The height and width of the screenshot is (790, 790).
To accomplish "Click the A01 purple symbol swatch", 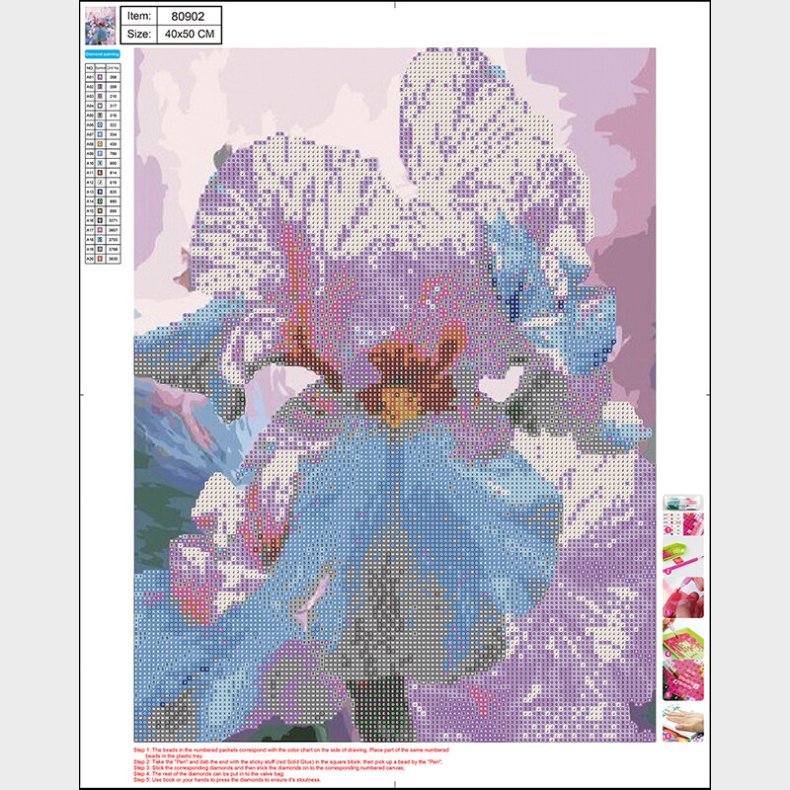I will click(x=100, y=77).
